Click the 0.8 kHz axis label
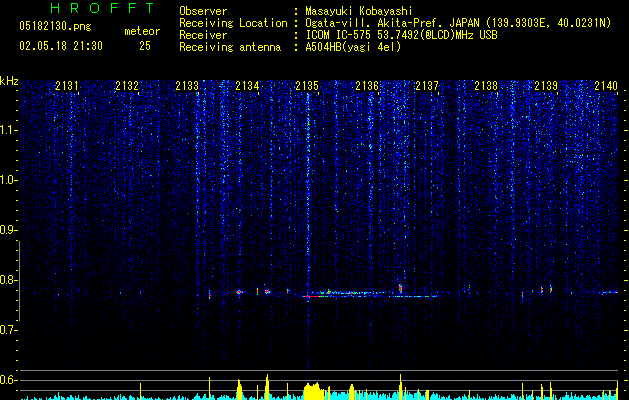629x400 pixels. tap(7, 280)
